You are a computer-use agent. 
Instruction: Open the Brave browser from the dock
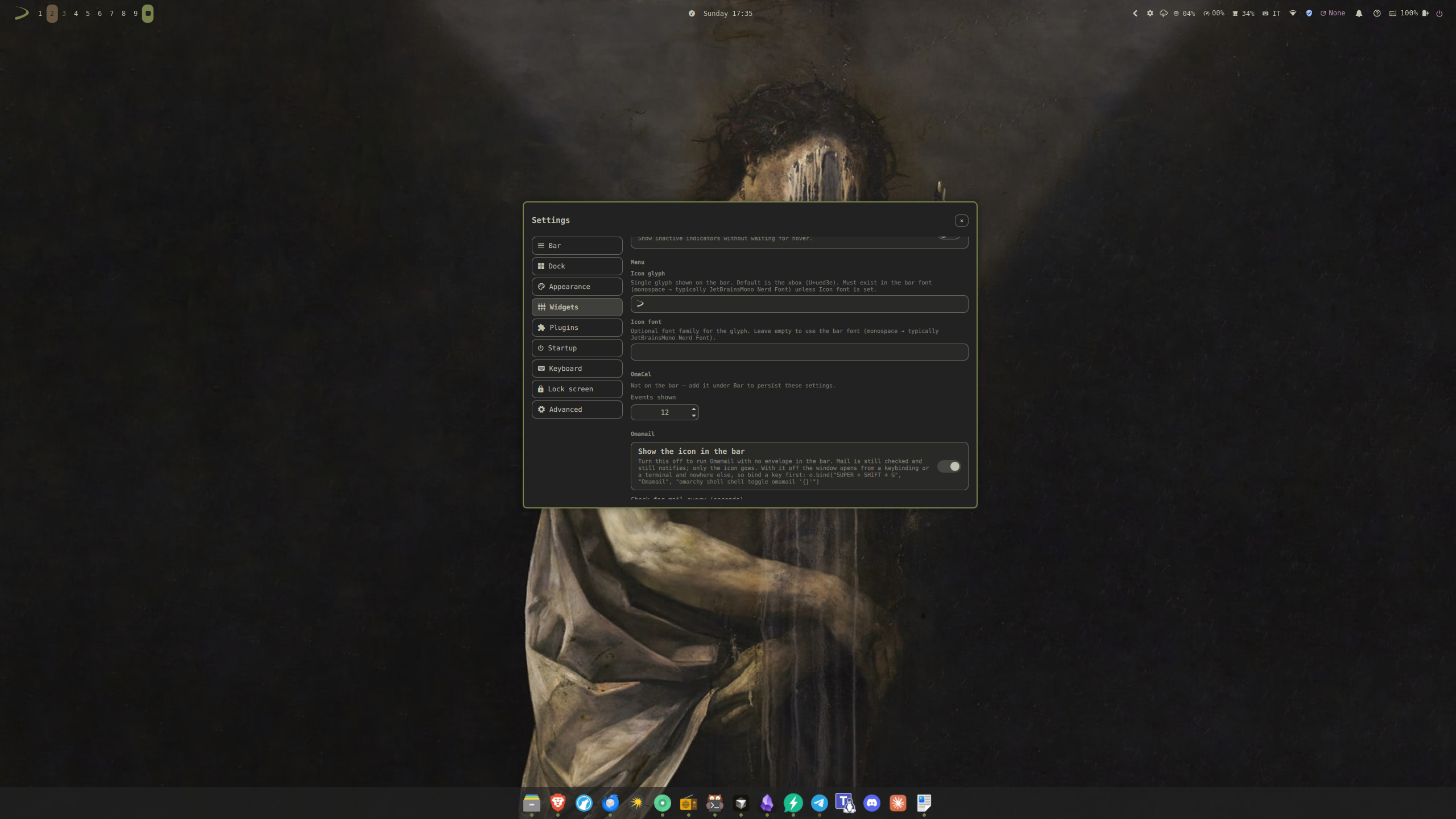tap(557, 803)
